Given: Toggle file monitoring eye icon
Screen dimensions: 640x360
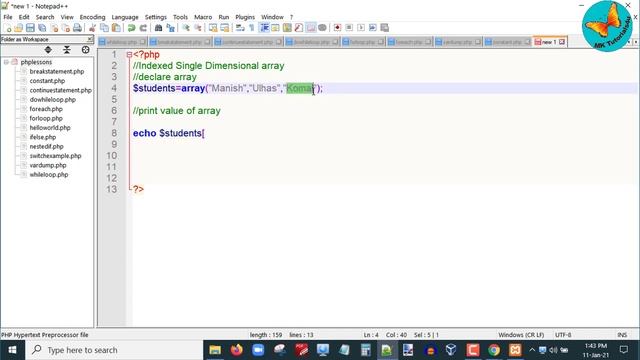Looking at the screenshot, I should coord(322,28).
